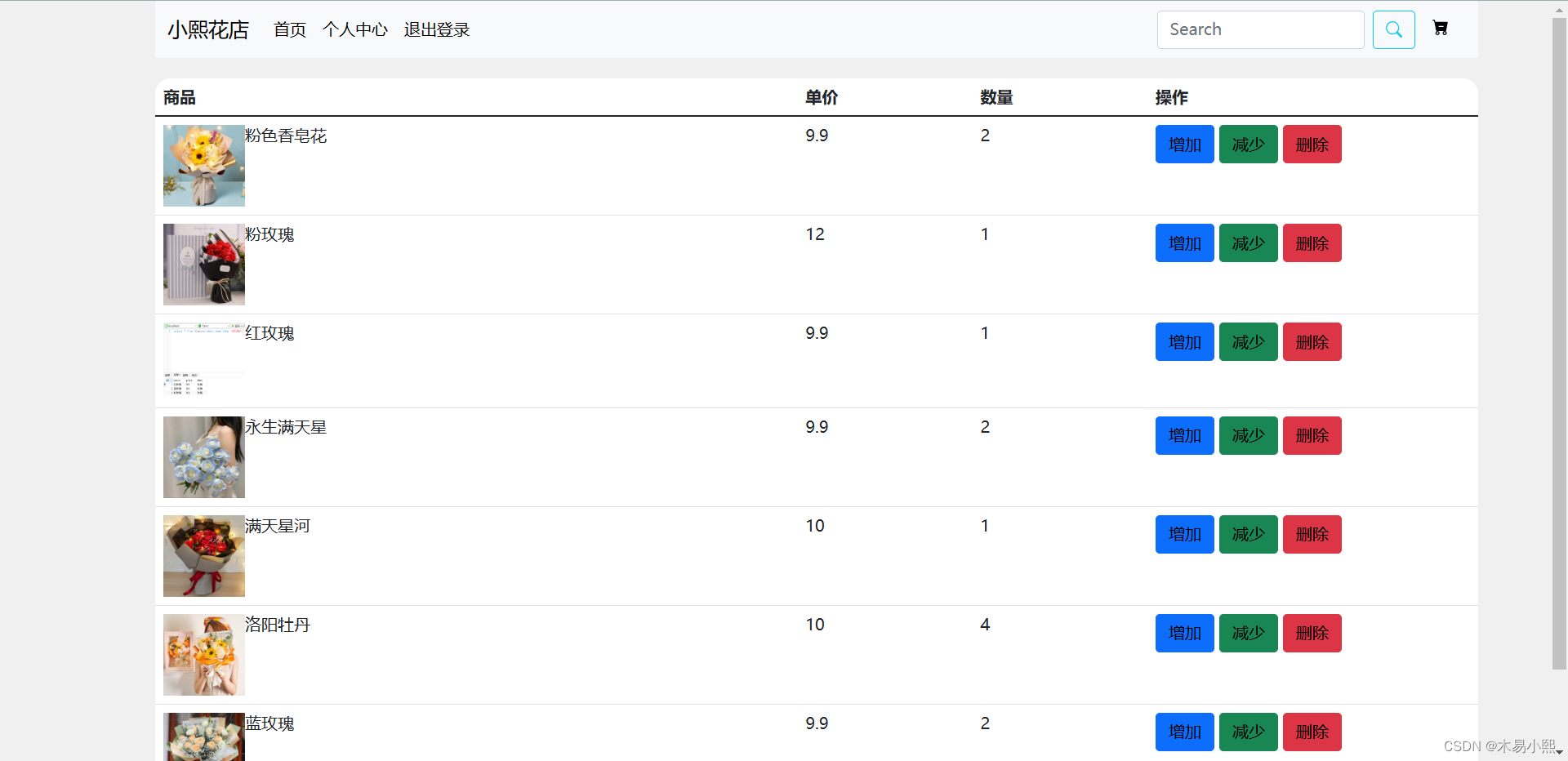Viewport: 1568px width, 761px height.
Task: Click the 蓝玫瑰 product name
Action: (269, 723)
